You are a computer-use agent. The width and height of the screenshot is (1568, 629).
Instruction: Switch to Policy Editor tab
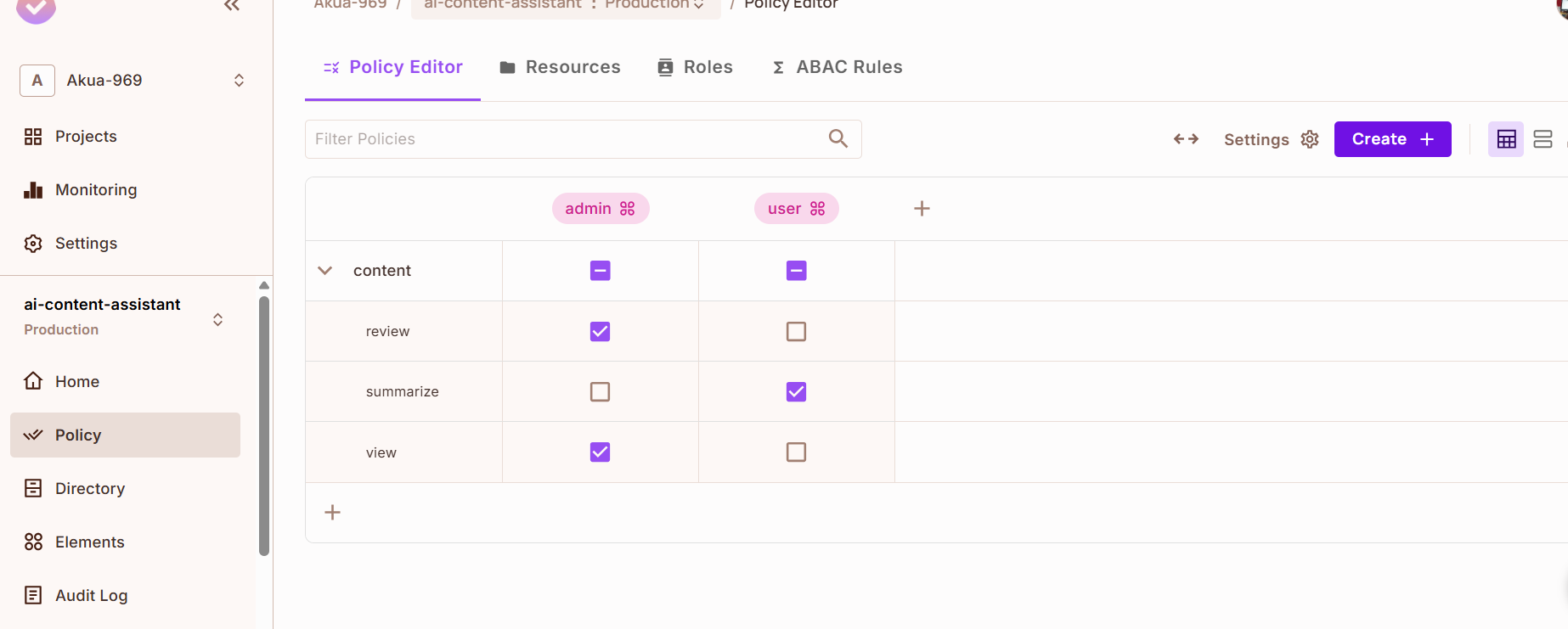[x=392, y=67]
